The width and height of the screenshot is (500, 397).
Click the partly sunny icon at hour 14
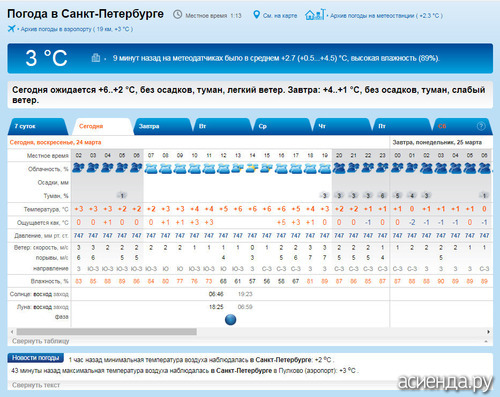252,168
